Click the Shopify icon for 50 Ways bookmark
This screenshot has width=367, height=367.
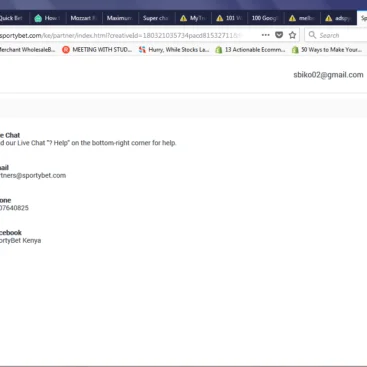click(295, 50)
